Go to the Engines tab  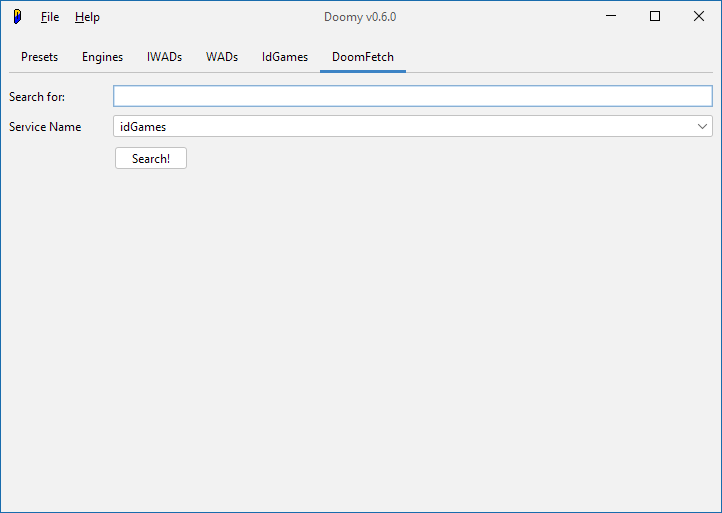pos(102,57)
